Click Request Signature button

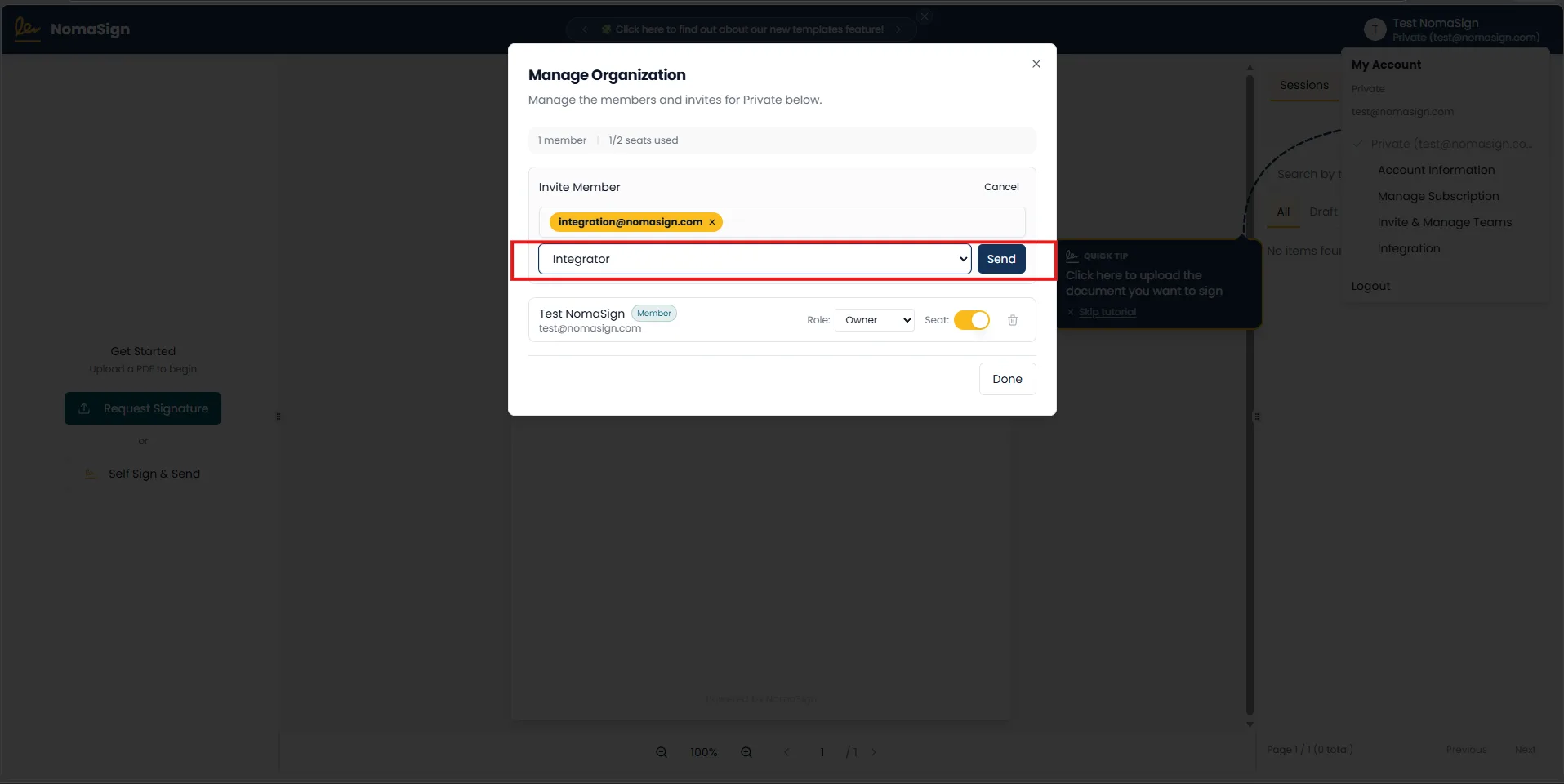[143, 408]
